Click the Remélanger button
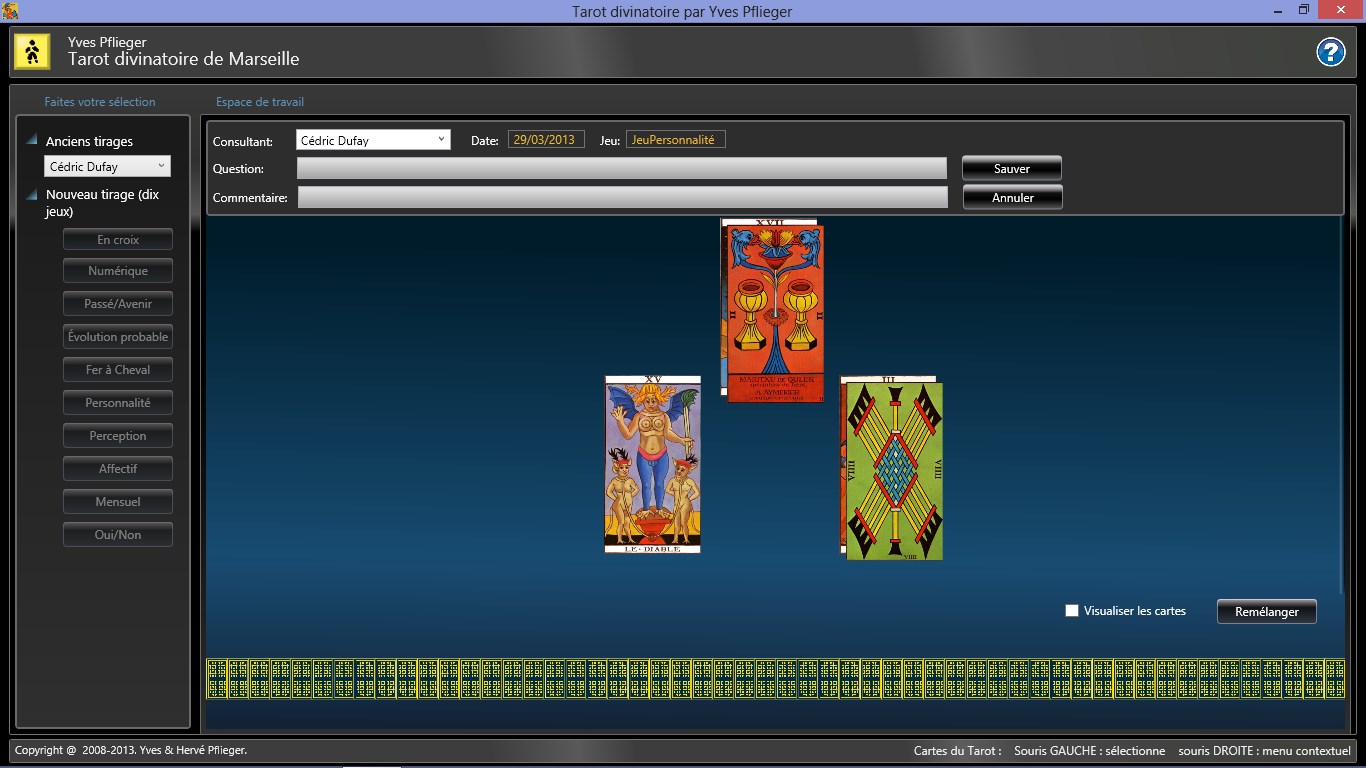The image size is (1366, 768). click(x=1267, y=612)
